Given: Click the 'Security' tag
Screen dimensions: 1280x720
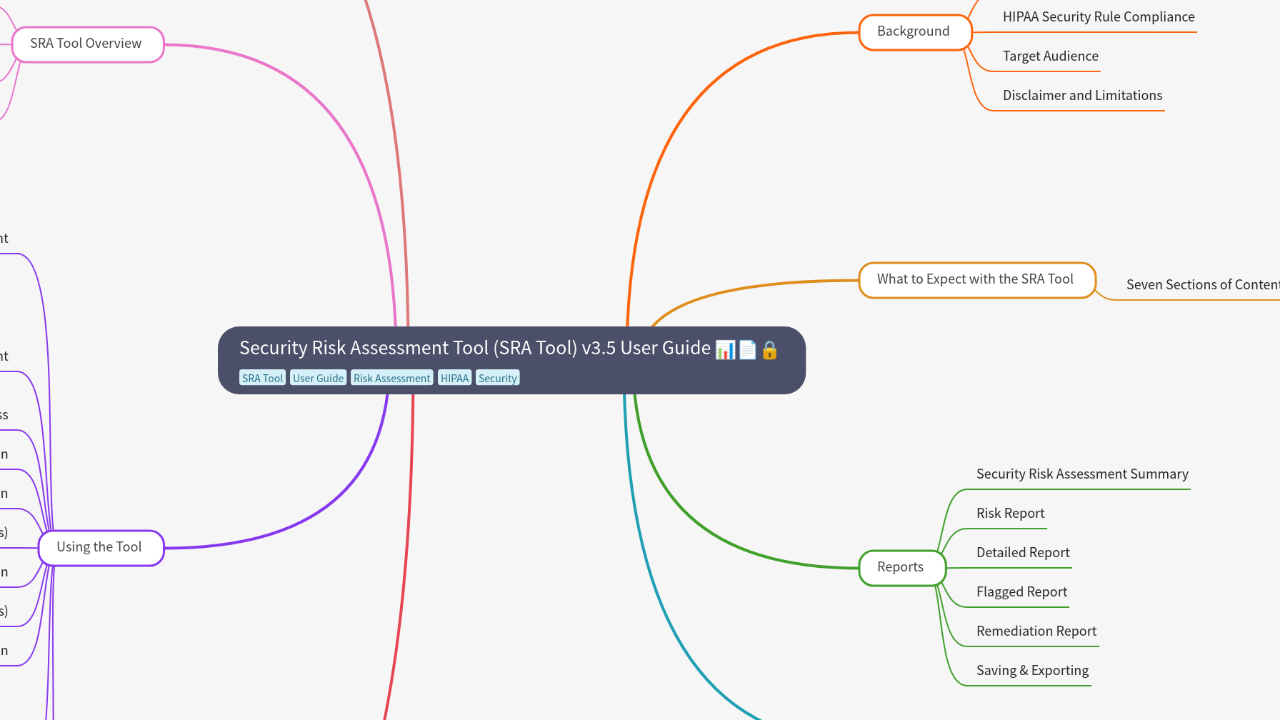Looking at the screenshot, I should (498, 378).
